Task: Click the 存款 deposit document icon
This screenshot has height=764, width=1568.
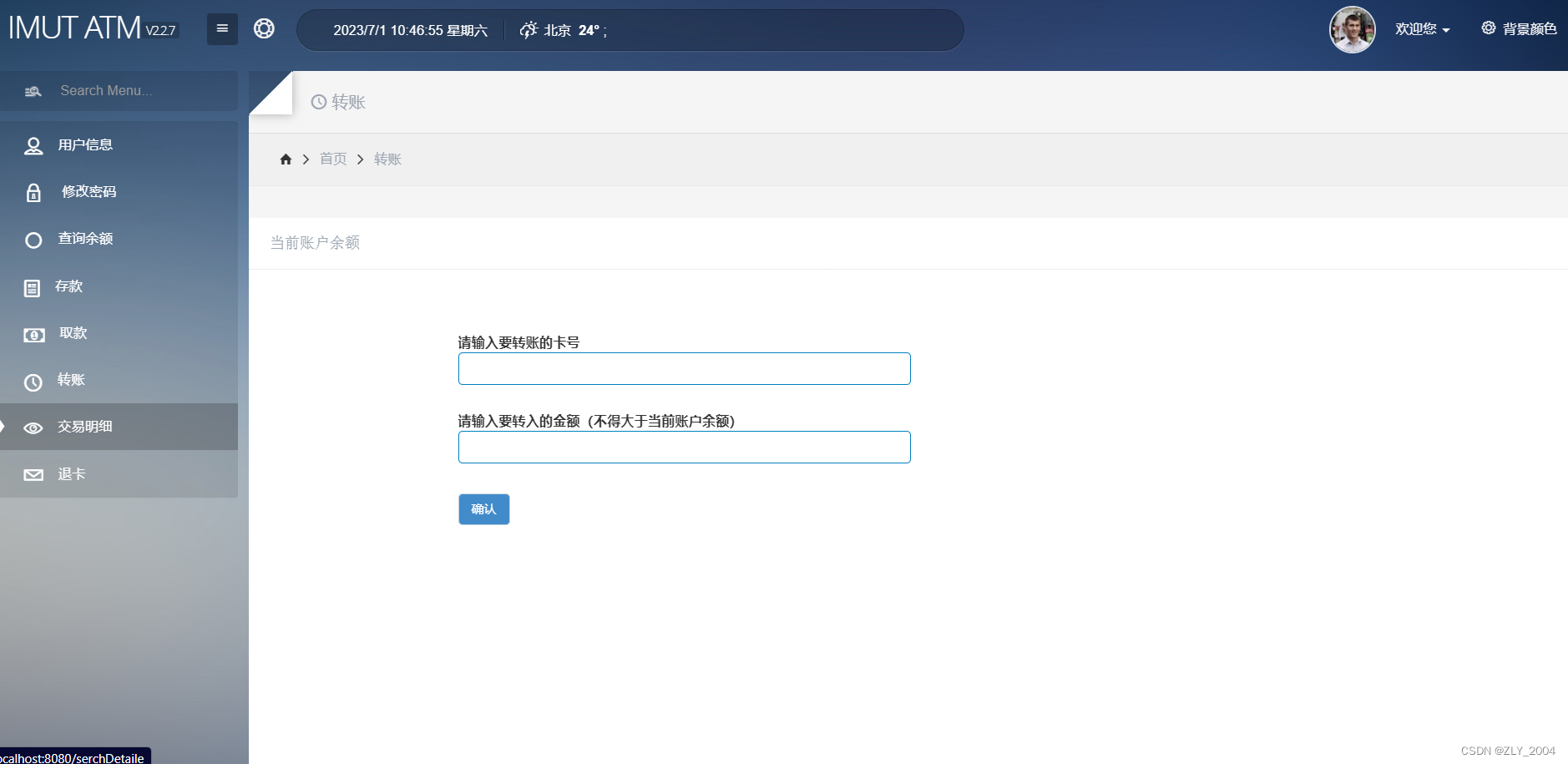Action: [32, 287]
